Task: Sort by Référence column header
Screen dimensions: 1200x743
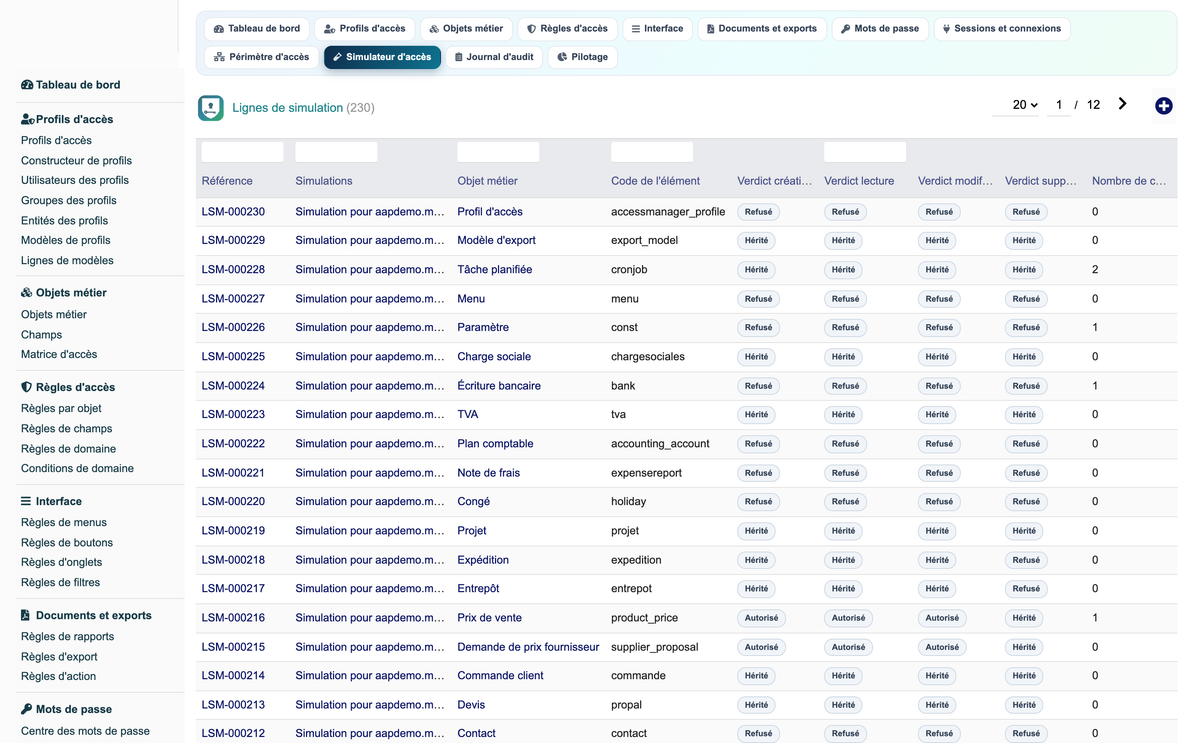Action: pos(227,181)
